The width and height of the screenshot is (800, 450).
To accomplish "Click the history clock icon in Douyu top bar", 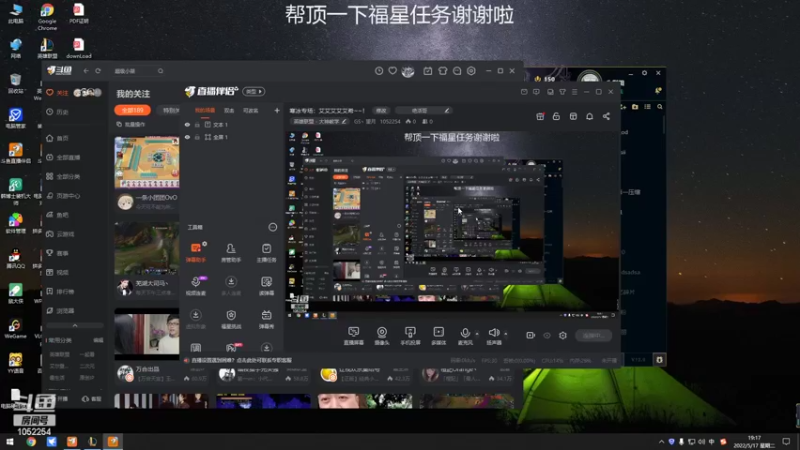I will (x=379, y=71).
